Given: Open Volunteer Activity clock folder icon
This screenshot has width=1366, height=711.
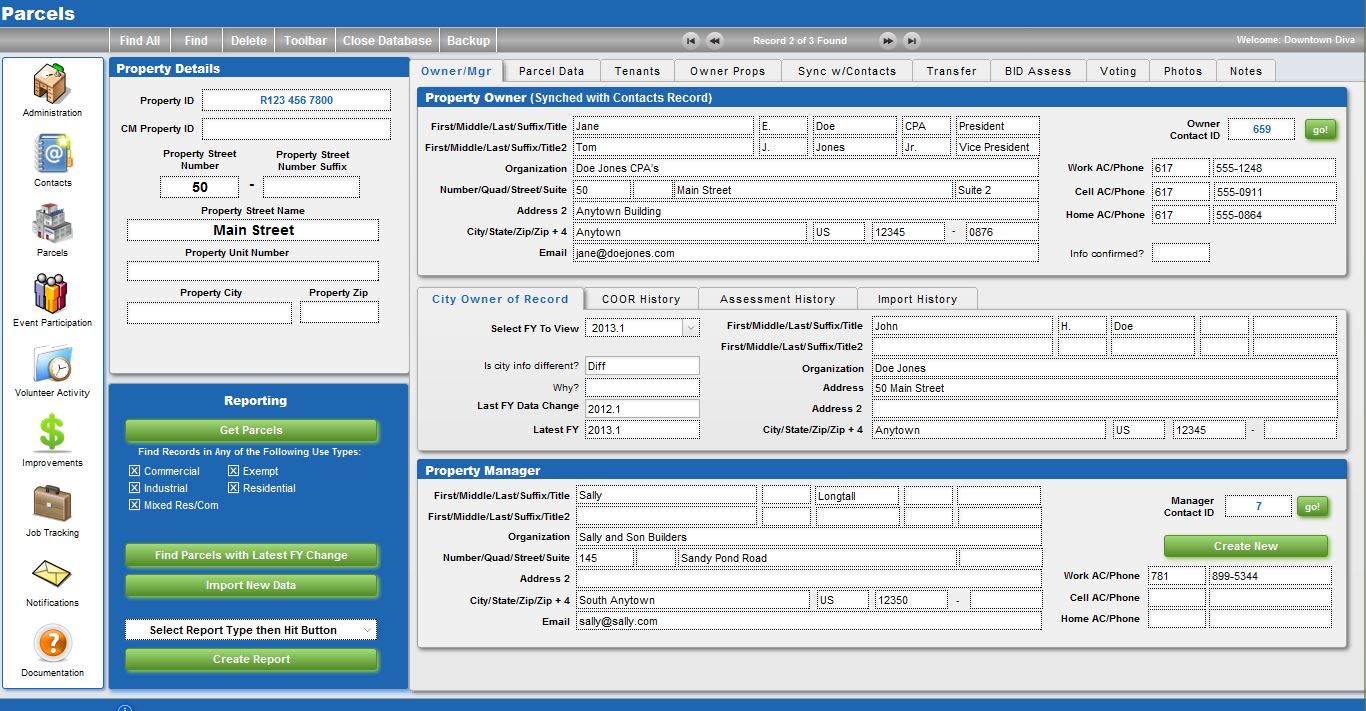Looking at the screenshot, I should click(x=52, y=364).
